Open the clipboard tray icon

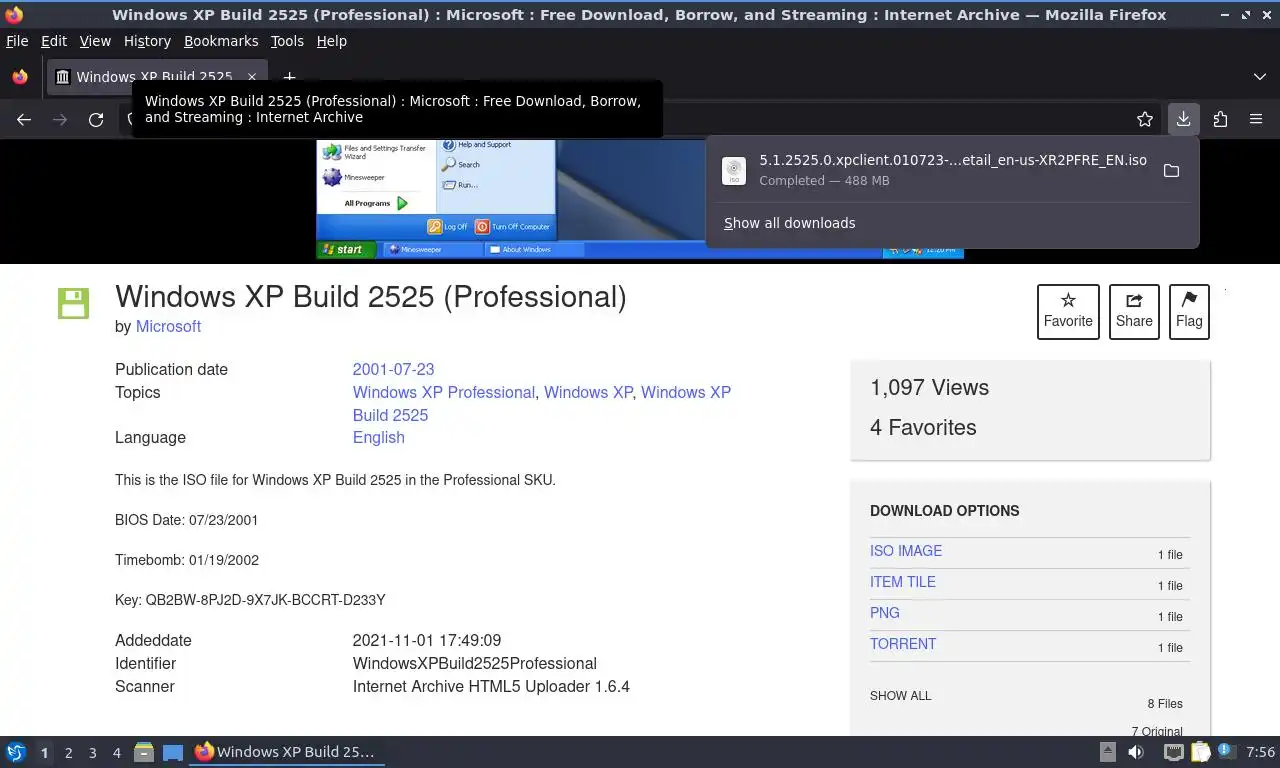click(1199, 752)
